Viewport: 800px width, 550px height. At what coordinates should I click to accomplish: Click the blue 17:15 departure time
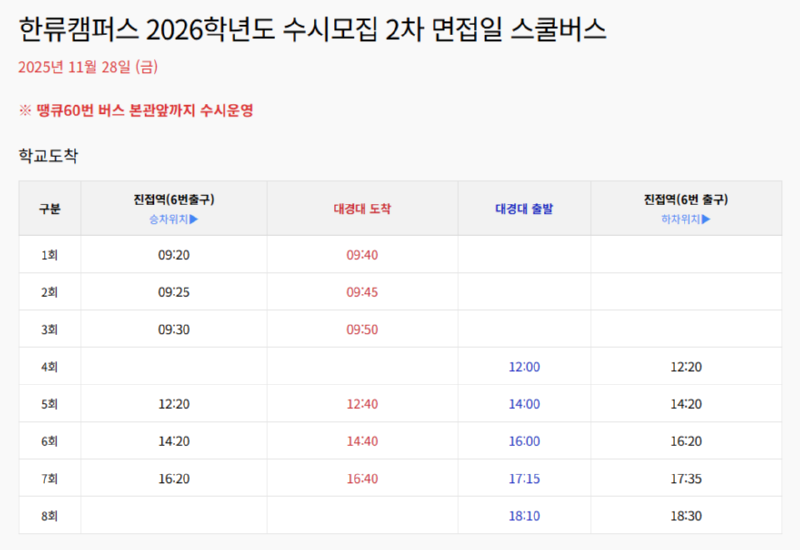point(524,479)
